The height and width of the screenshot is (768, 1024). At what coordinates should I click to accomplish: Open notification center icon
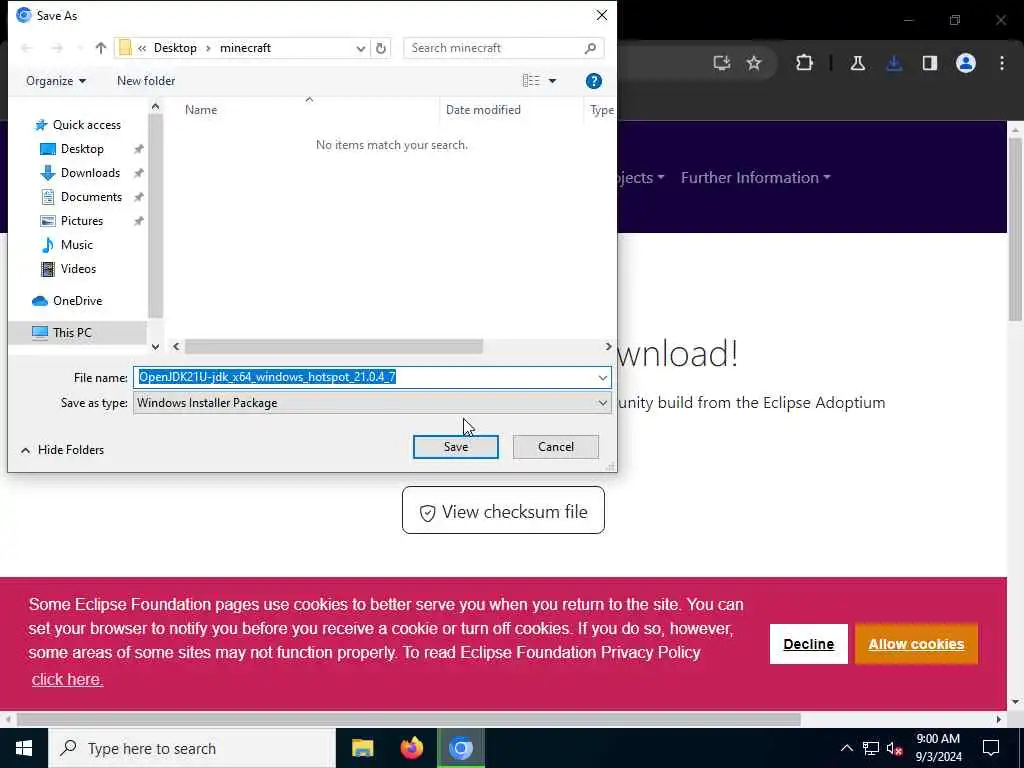(x=991, y=748)
